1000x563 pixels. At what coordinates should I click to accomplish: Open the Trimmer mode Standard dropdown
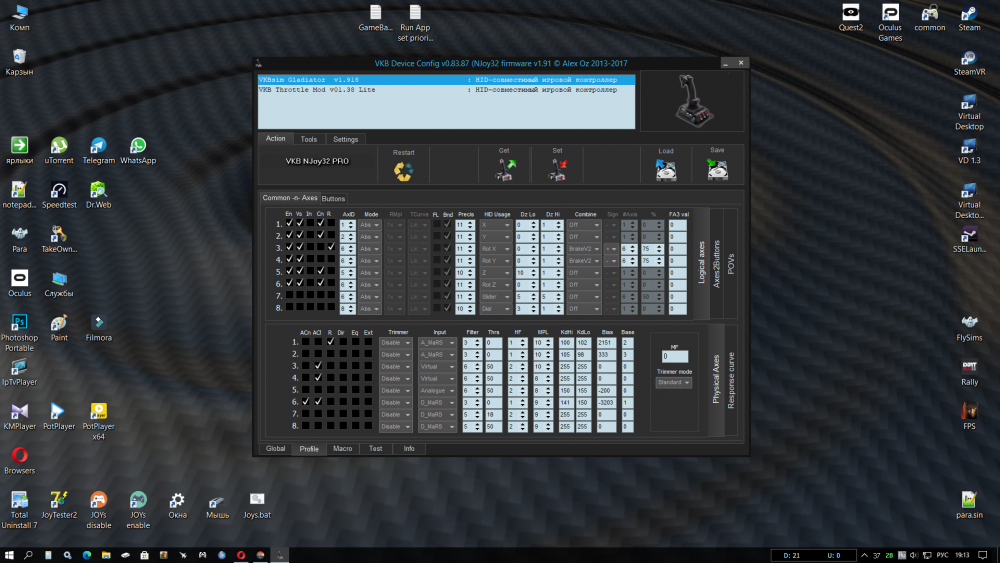(x=673, y=382)
